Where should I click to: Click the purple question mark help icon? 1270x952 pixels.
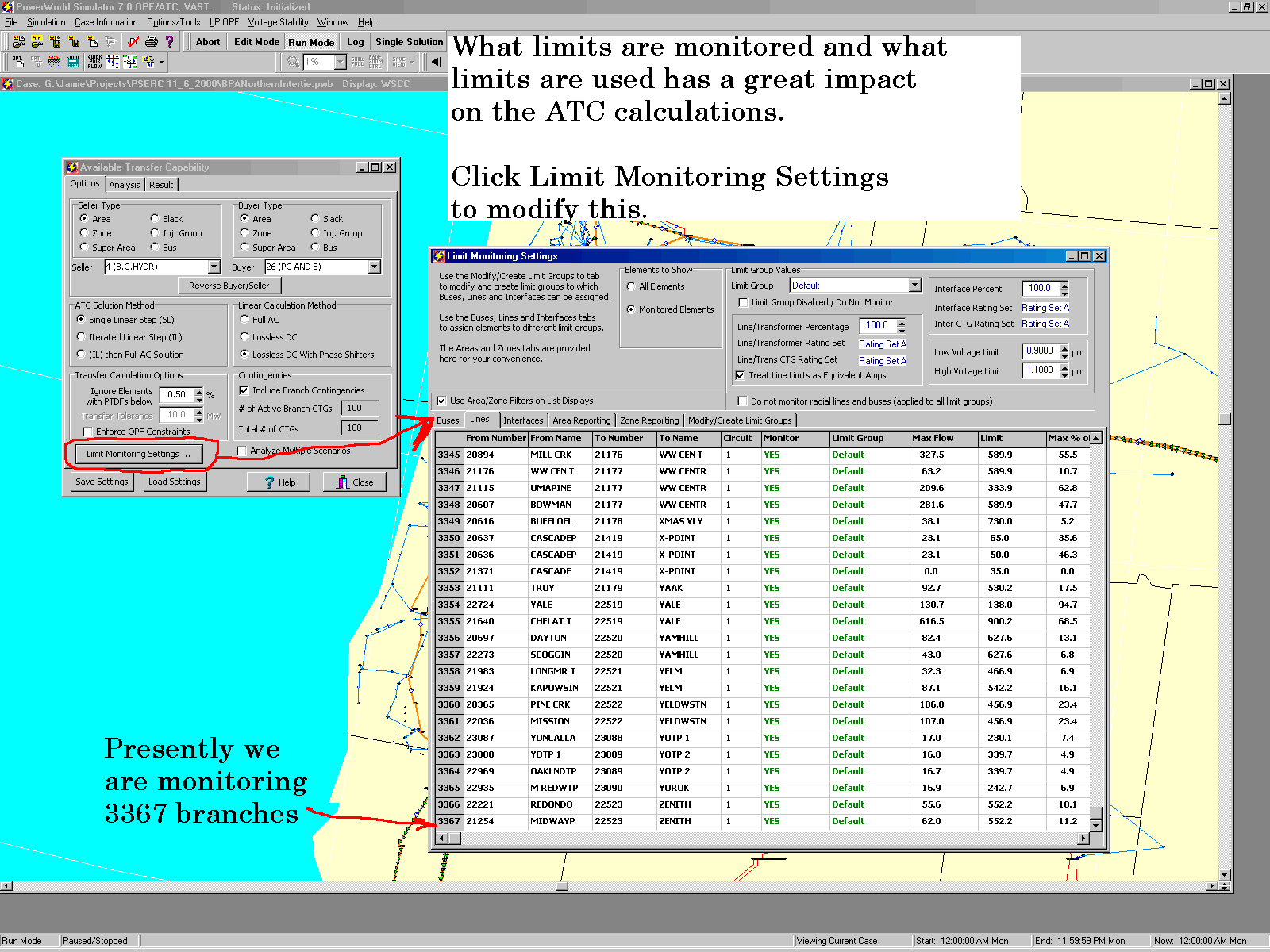[x=169, y=42]
